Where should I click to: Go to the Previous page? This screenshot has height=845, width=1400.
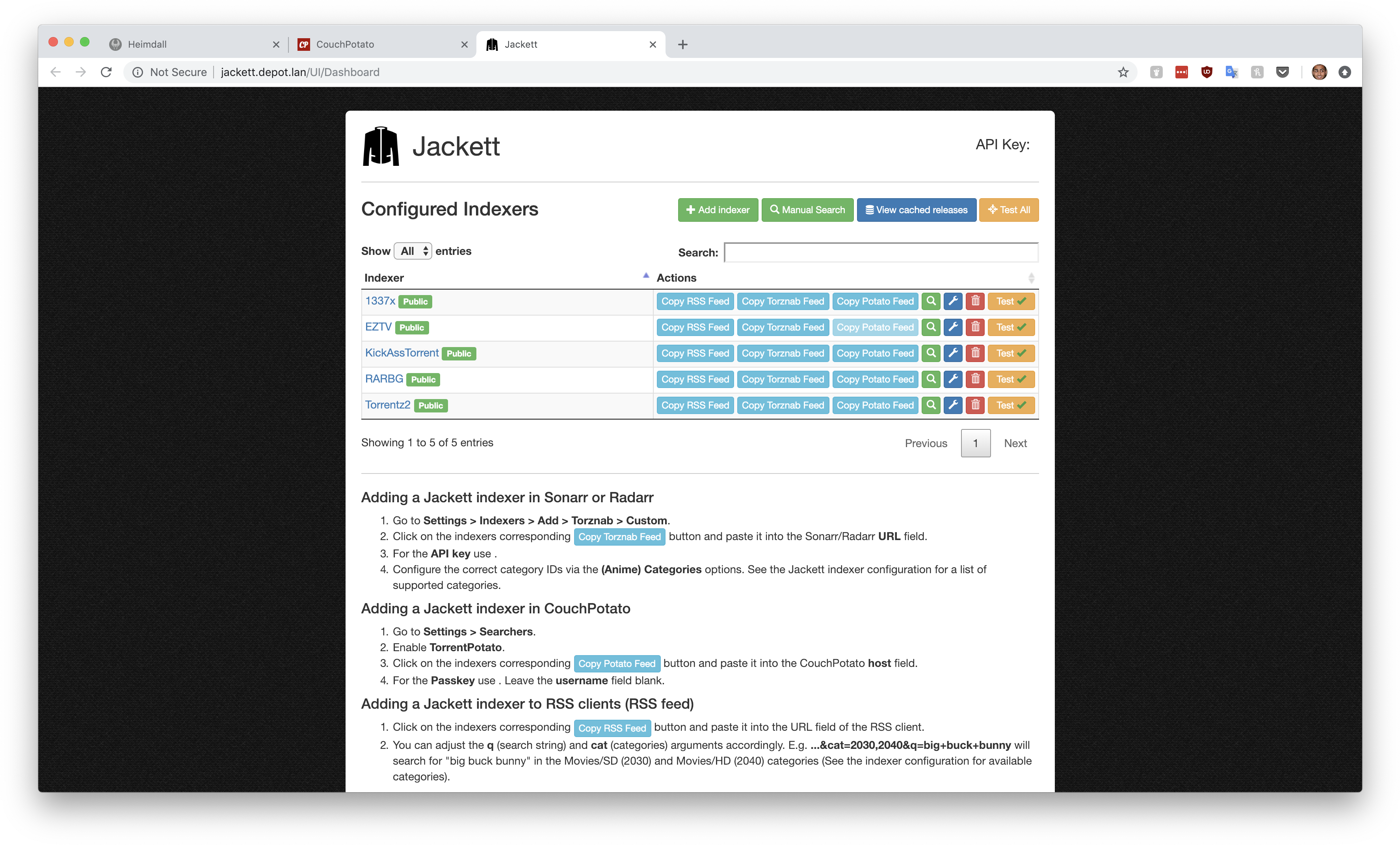pos(926,444)
